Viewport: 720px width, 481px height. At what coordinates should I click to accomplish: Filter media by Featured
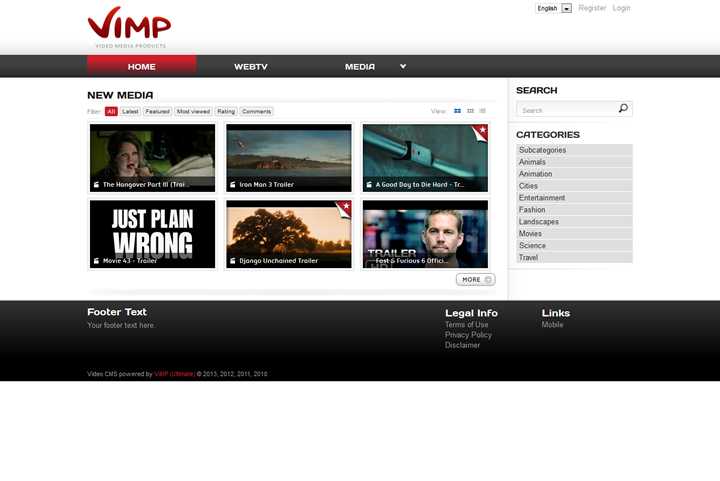click(158, 112)
